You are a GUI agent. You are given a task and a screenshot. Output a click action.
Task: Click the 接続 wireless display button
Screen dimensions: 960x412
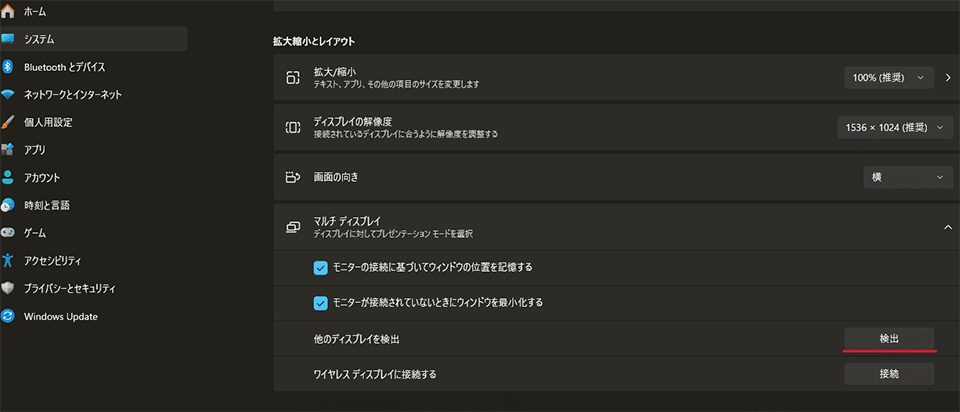coord(889,374)
